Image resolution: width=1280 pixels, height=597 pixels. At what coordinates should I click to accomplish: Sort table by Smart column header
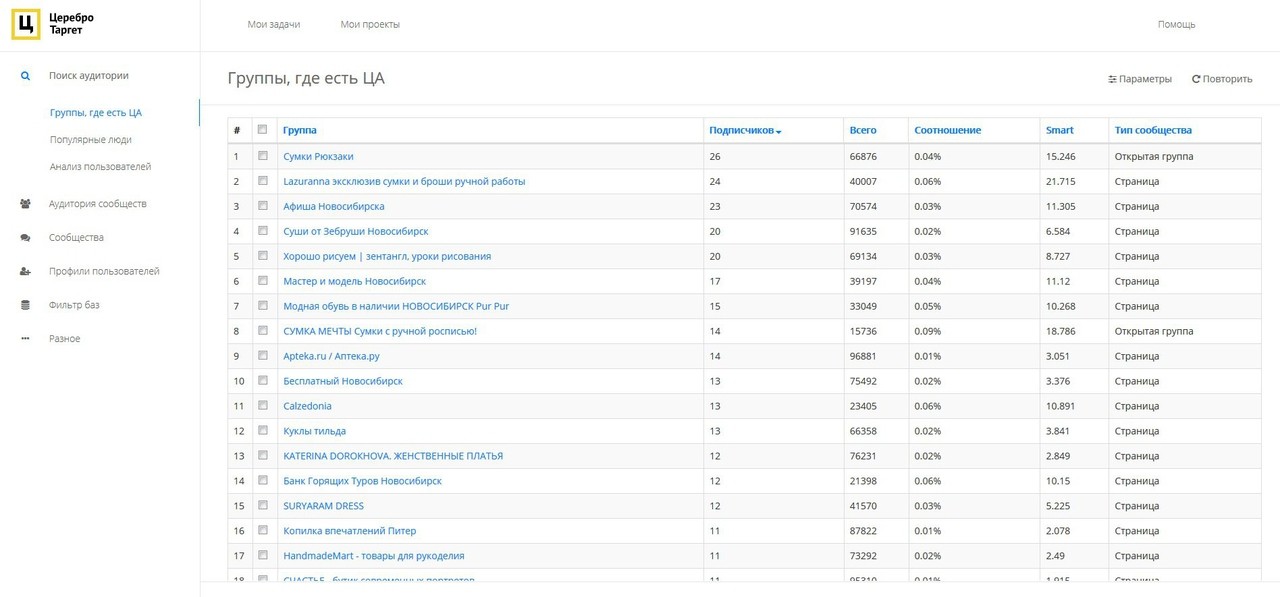[1060, 131]
